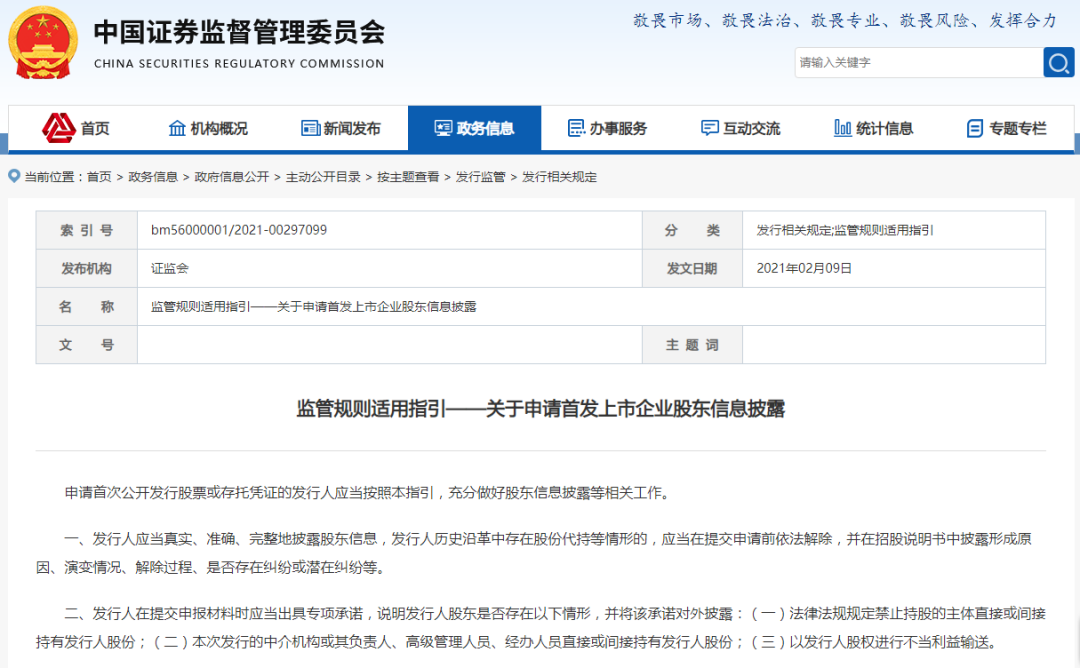Click the CSRC national emblem logo
1080x668 pixels.
[x=43, y=43]
